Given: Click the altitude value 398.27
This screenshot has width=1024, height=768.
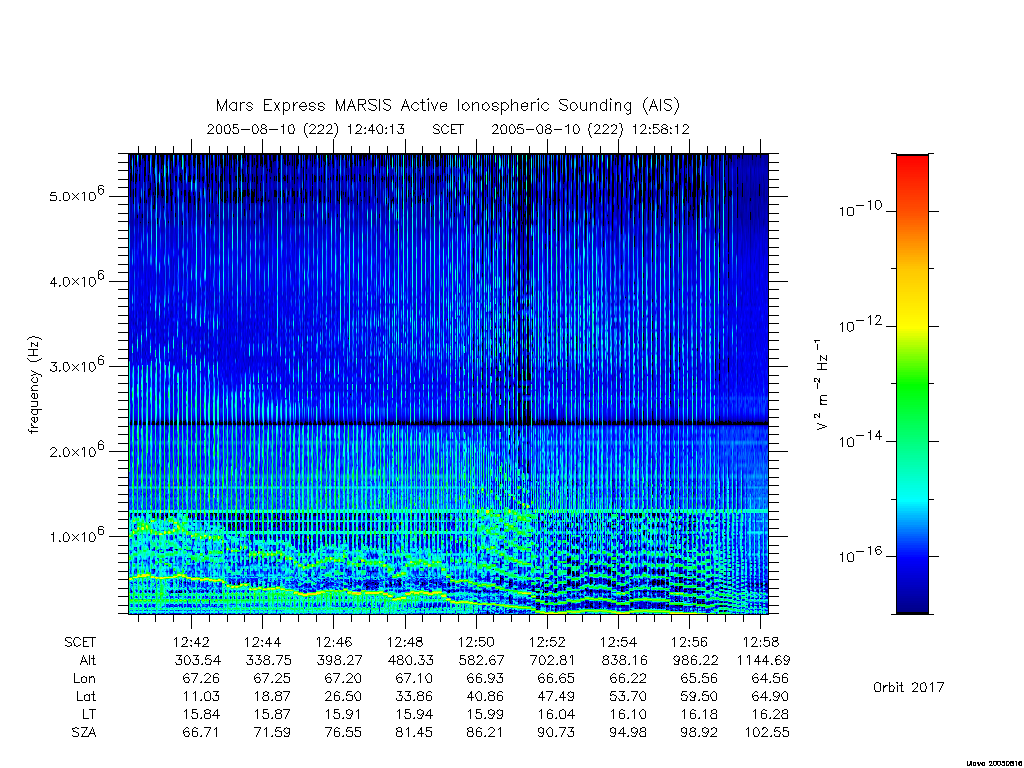Looking at the screenshot, I should point(340,660).
